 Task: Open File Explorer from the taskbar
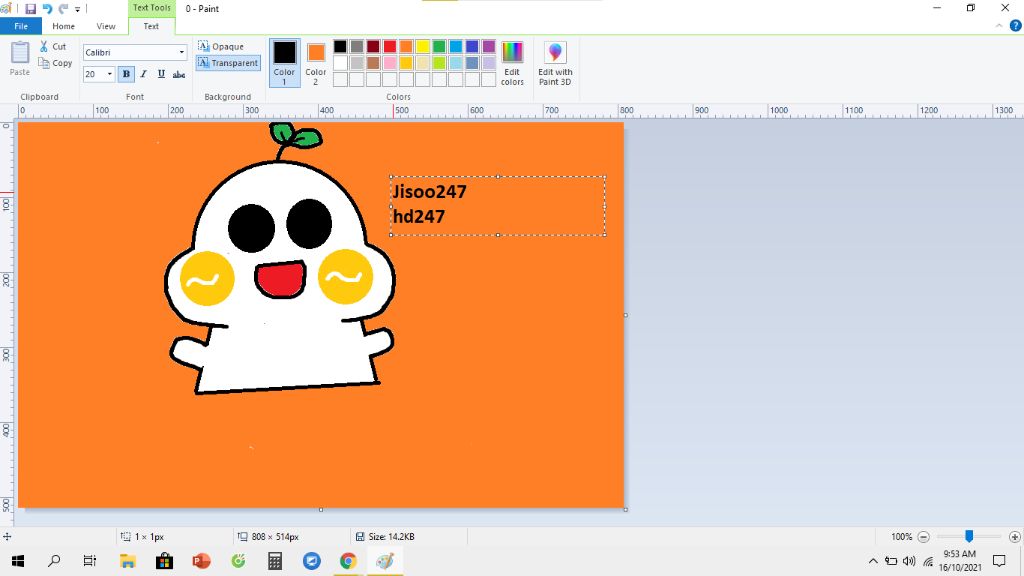click(x=127, y=561)
